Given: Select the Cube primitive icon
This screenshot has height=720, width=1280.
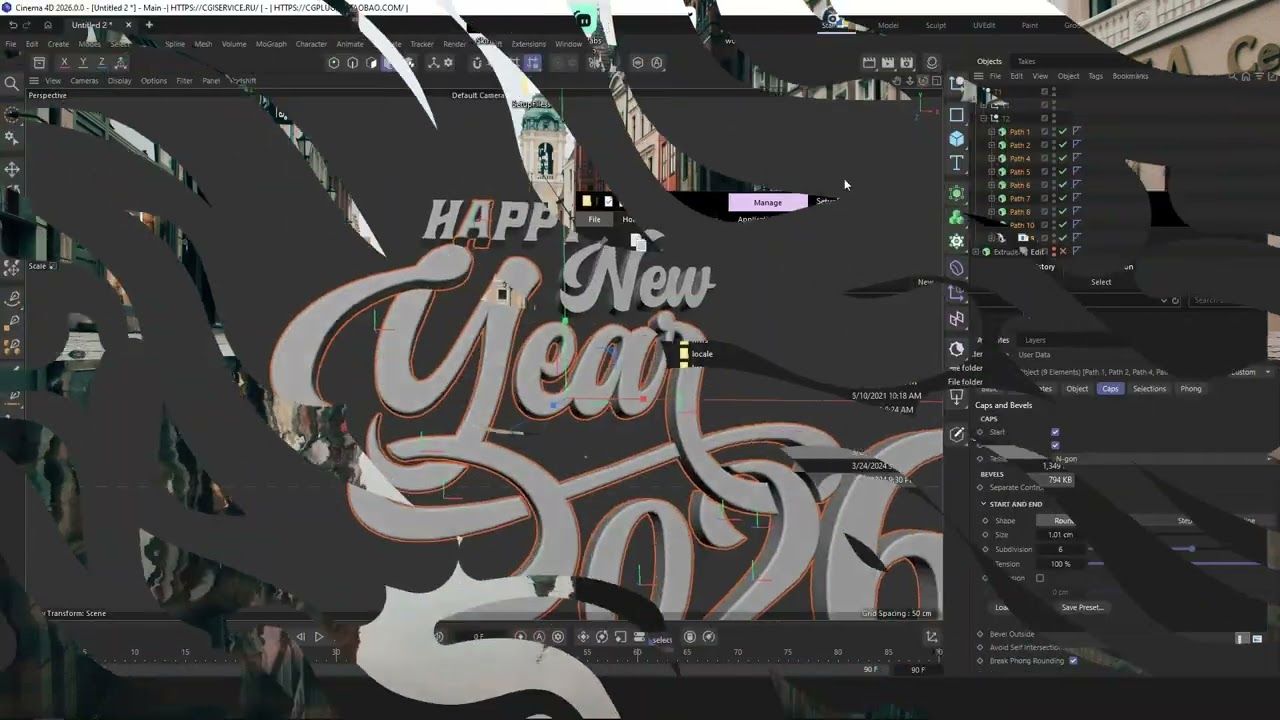Looking at the screenshot, I should click(x=957, y=139).
